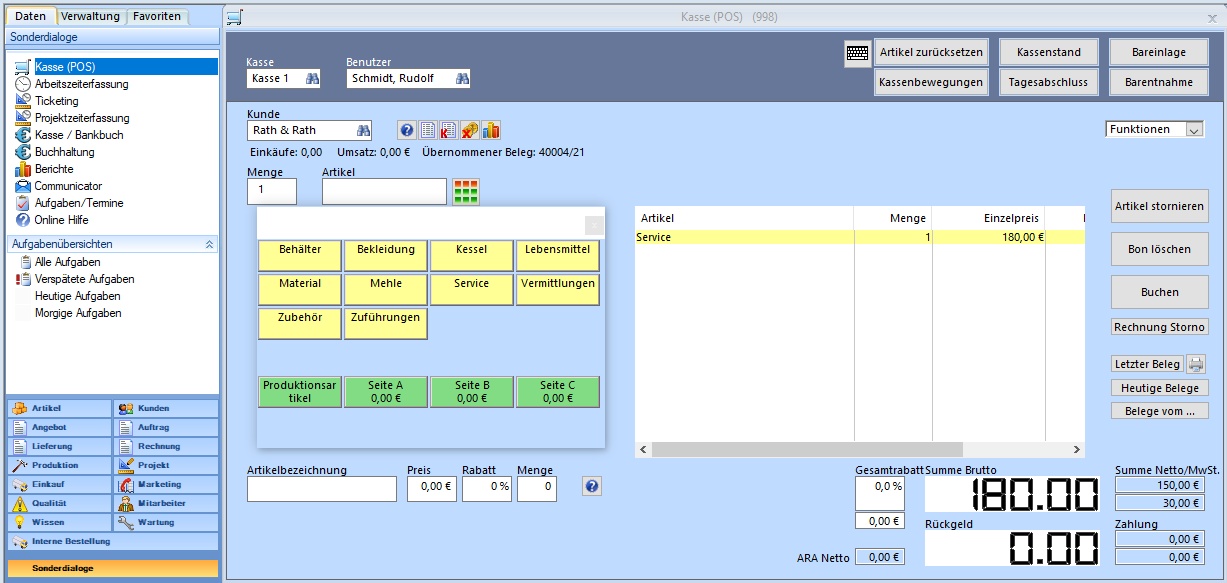Collapse the Aufgabenübersichten section
Screen dimensions: 1227x583
point(210,244)
